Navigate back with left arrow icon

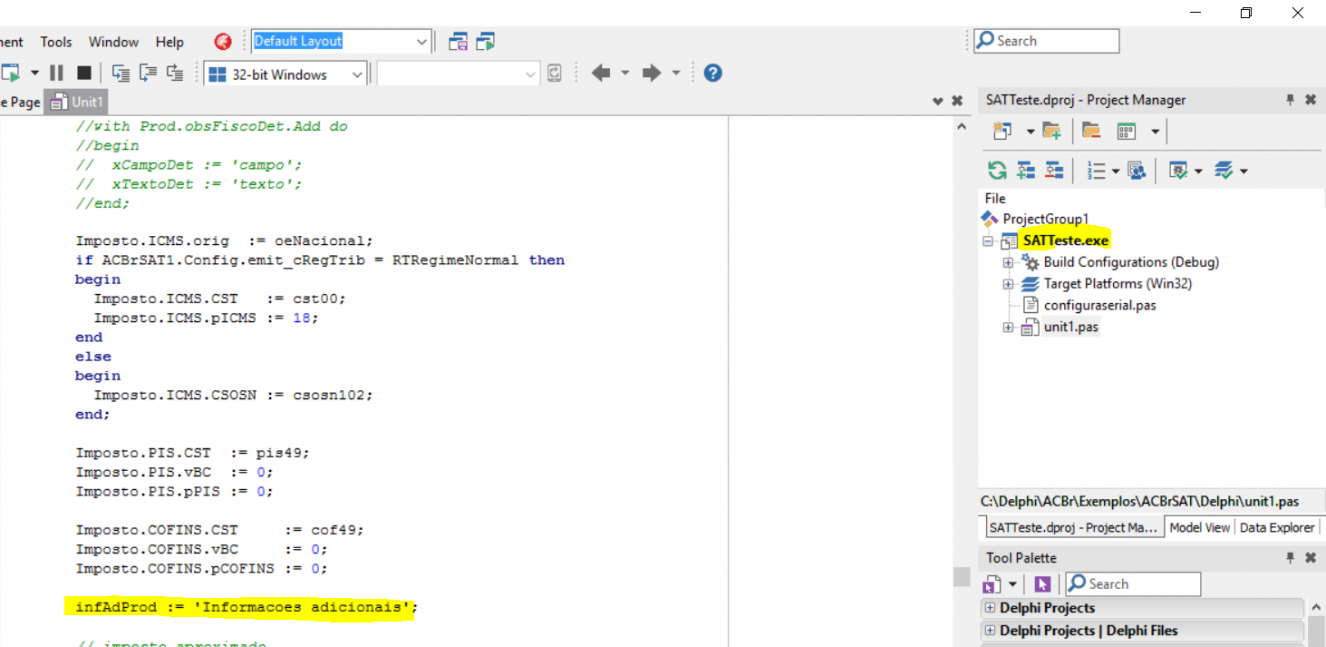pyautogui.click(x=601, y=73)
